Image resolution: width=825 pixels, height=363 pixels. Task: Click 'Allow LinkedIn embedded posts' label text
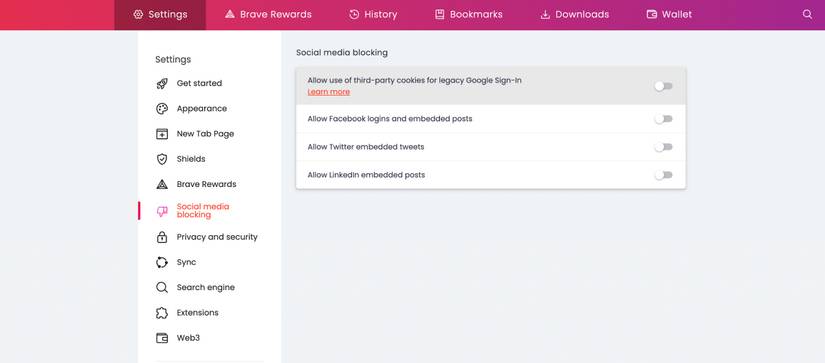click(x=366, y=175)
